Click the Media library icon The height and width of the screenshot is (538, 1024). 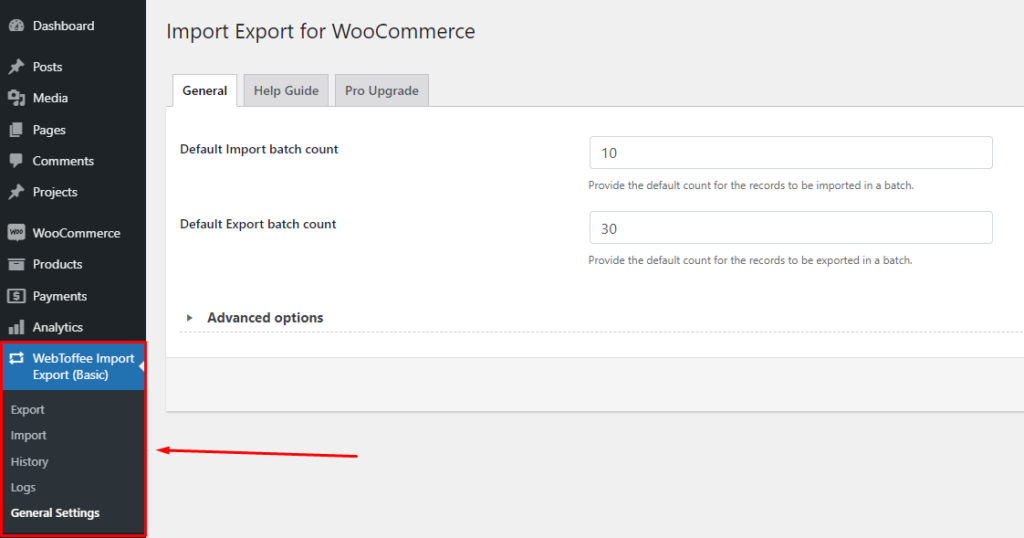coord(16,98)
